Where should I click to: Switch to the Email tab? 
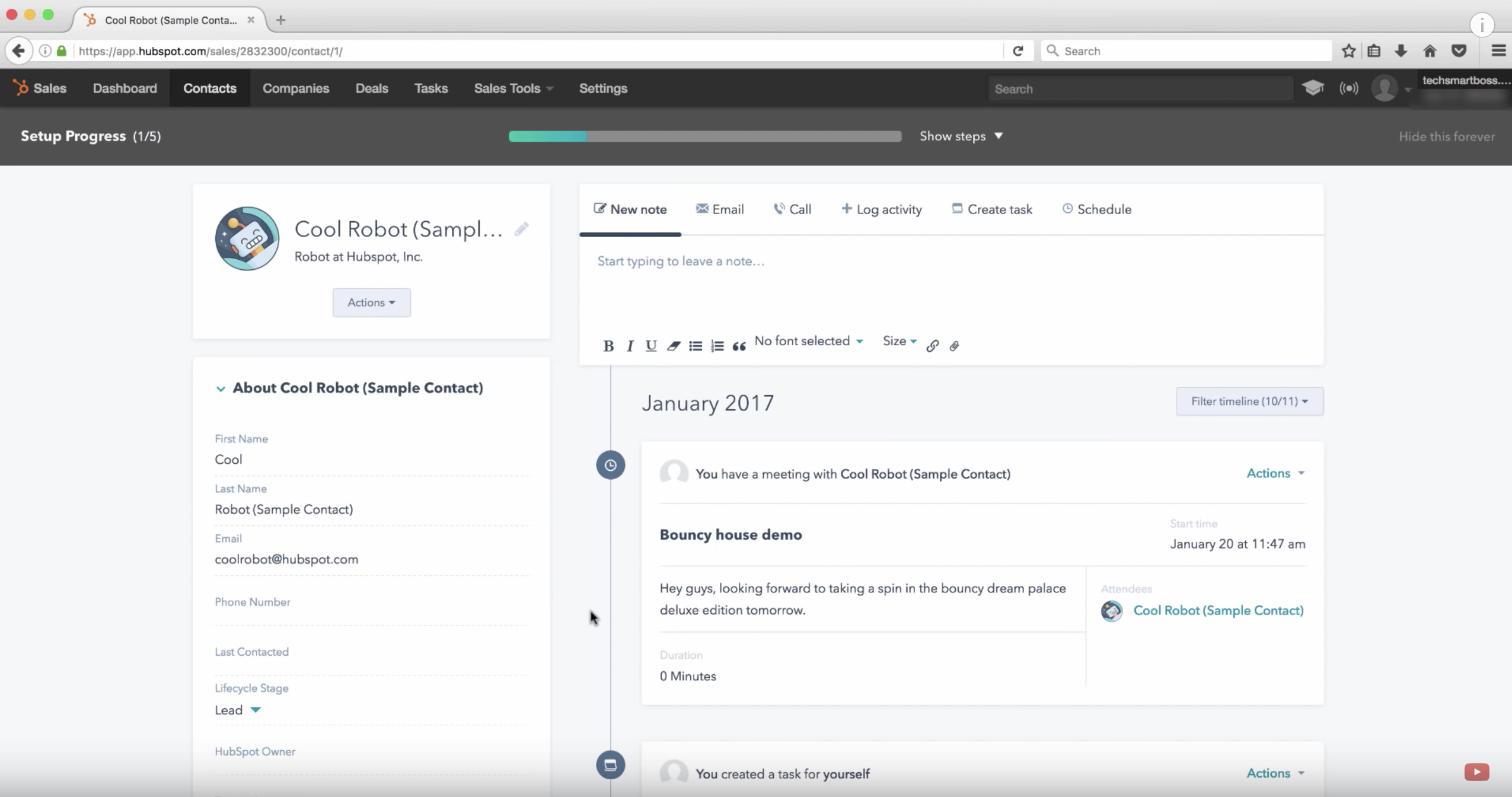coord(720,209)
